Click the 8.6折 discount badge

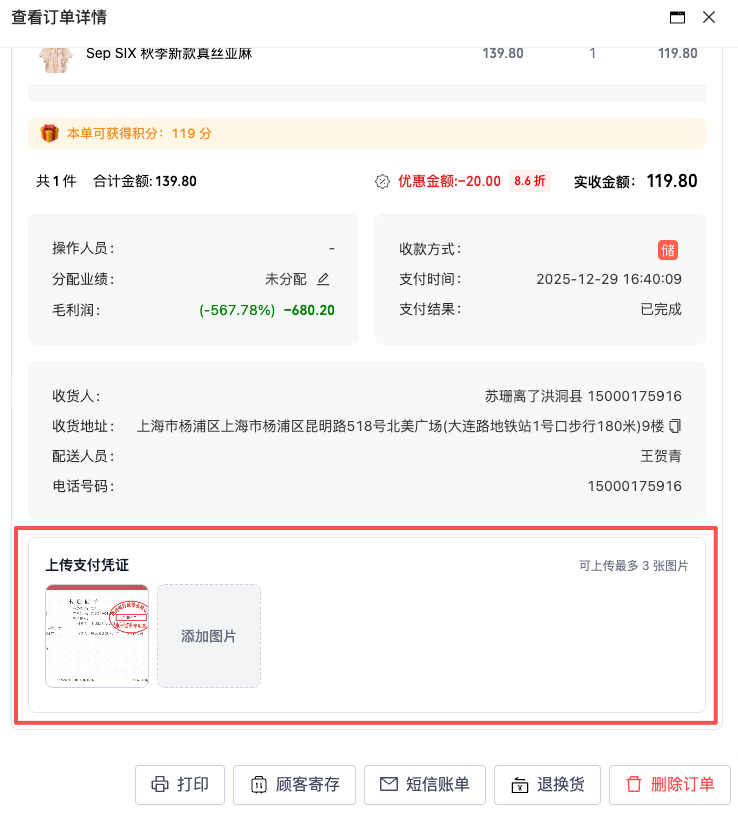pyautogui.click(x=530, y=181)
